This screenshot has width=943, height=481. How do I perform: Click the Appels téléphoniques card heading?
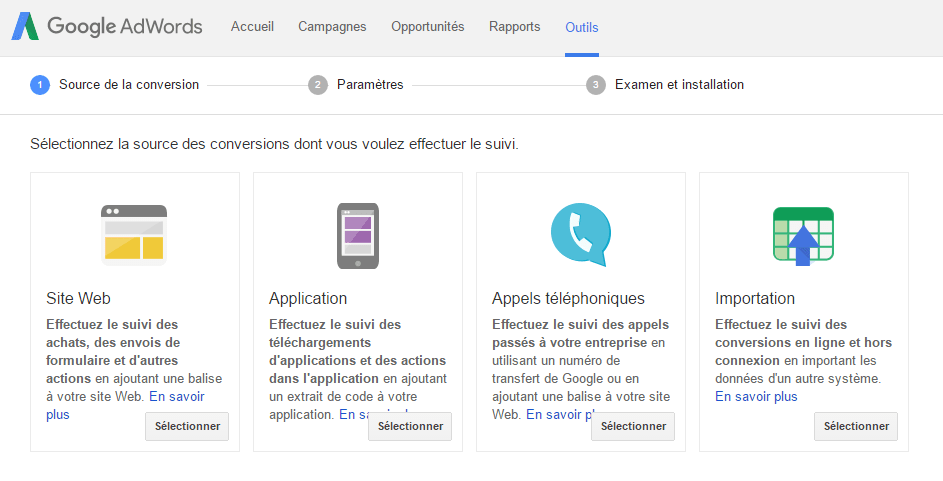tap(568, 299)
